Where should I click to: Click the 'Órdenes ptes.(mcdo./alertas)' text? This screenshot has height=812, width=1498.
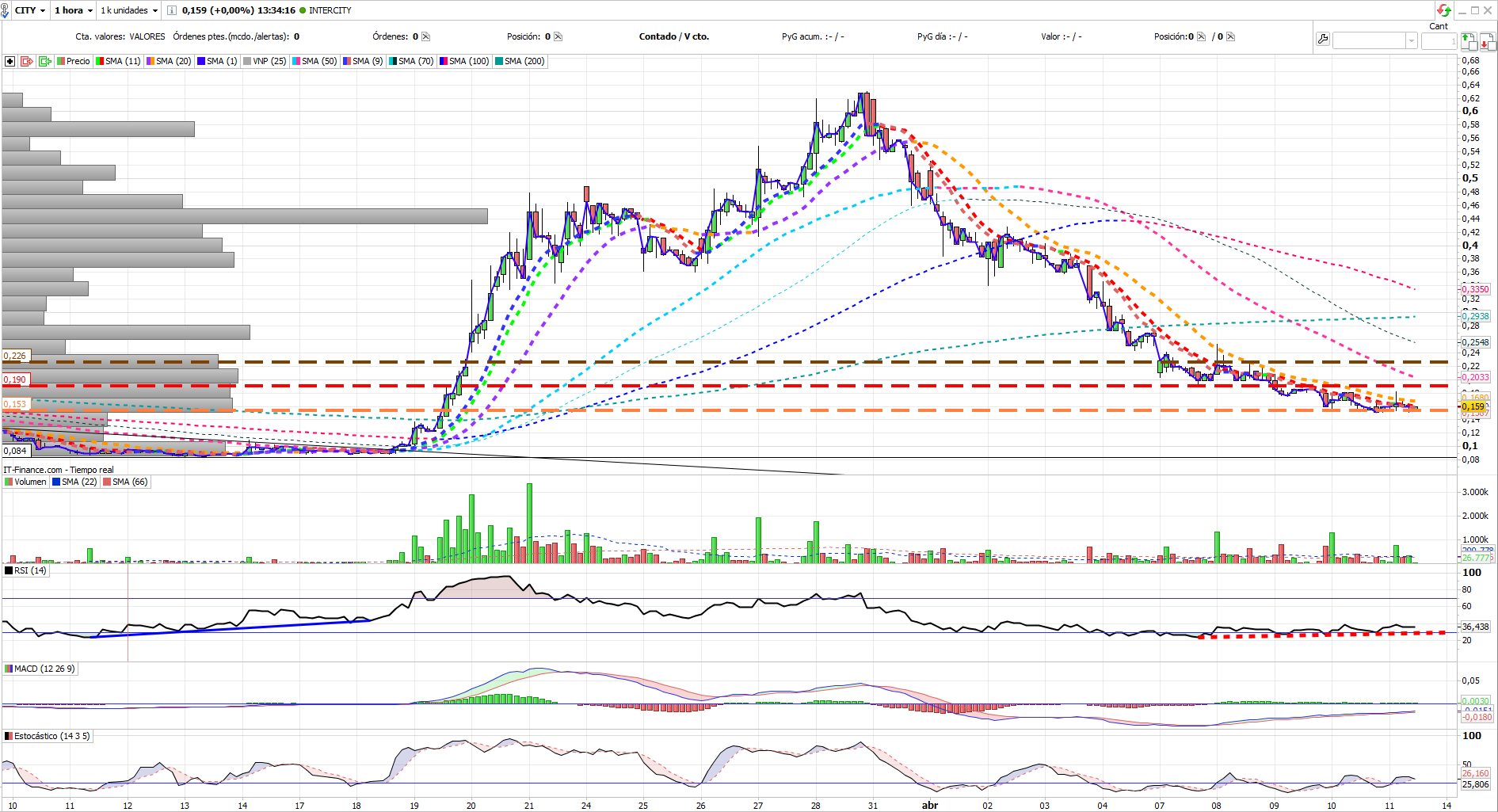tap(231, 36)
